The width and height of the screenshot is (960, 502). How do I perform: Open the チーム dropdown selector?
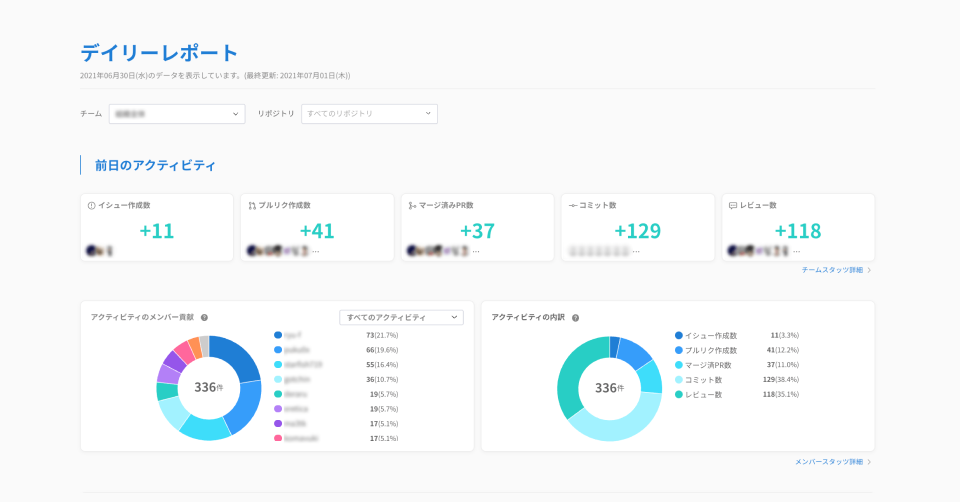177,114
